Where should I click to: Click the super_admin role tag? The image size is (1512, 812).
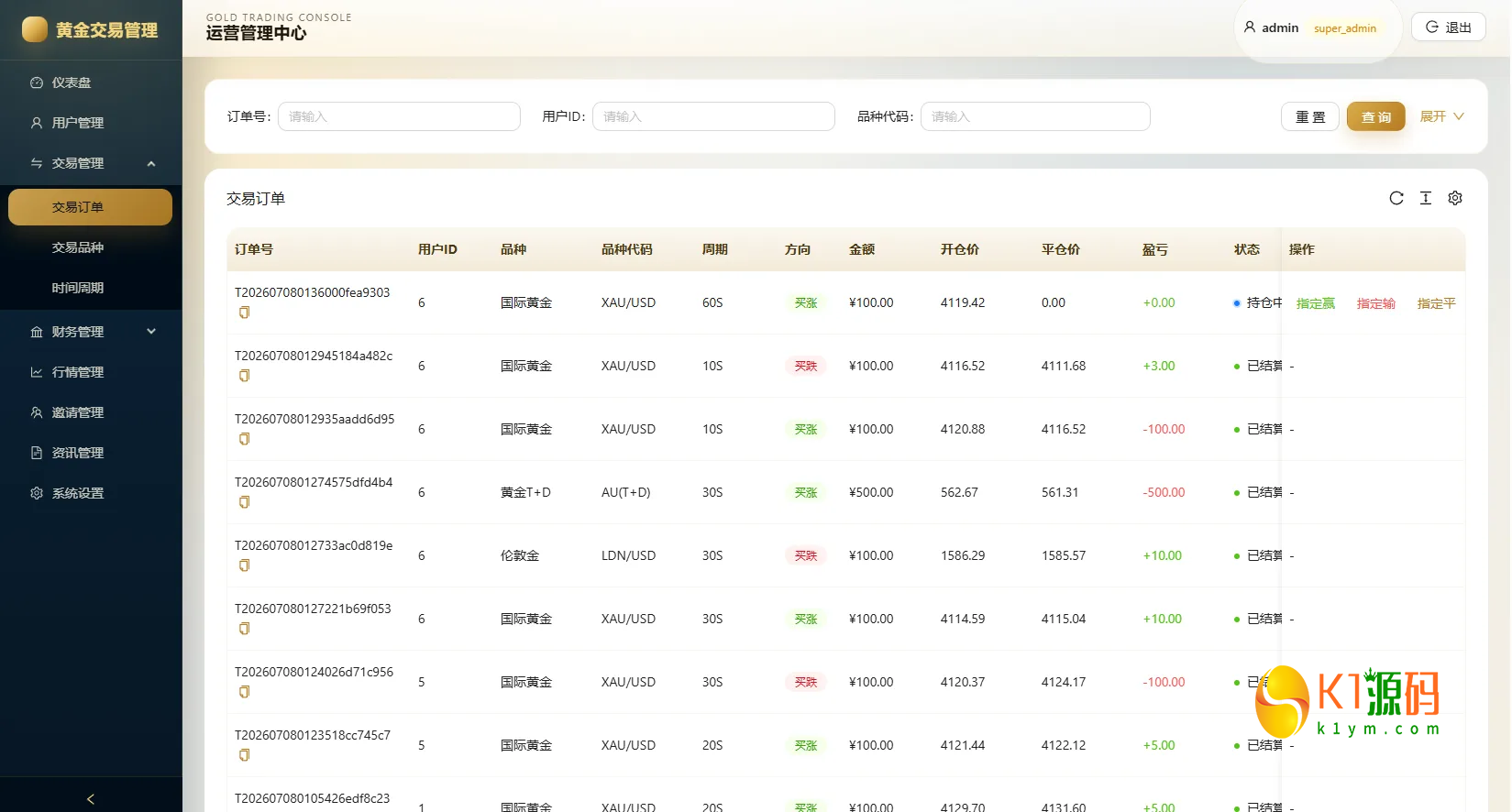tap(1345, 28)
